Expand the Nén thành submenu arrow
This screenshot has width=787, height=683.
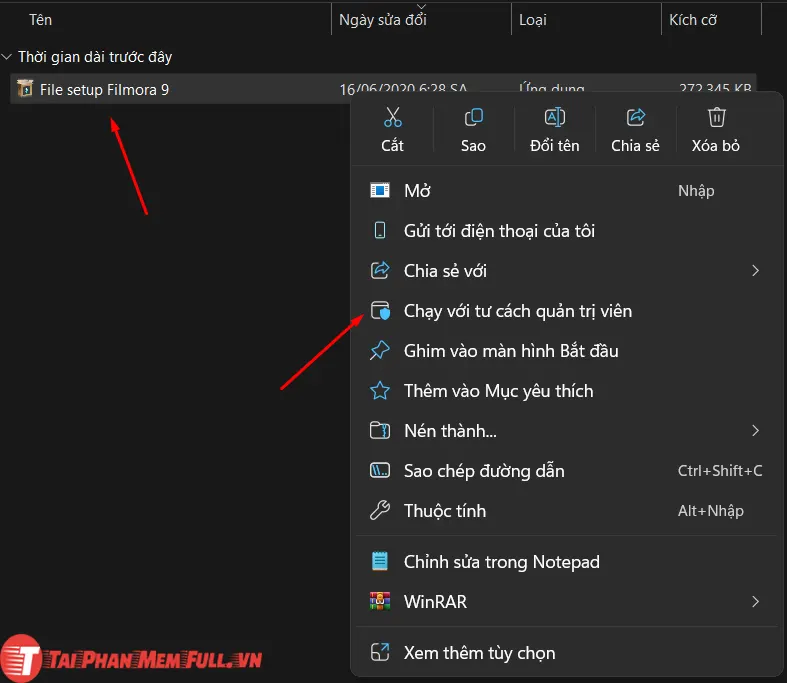755,431
